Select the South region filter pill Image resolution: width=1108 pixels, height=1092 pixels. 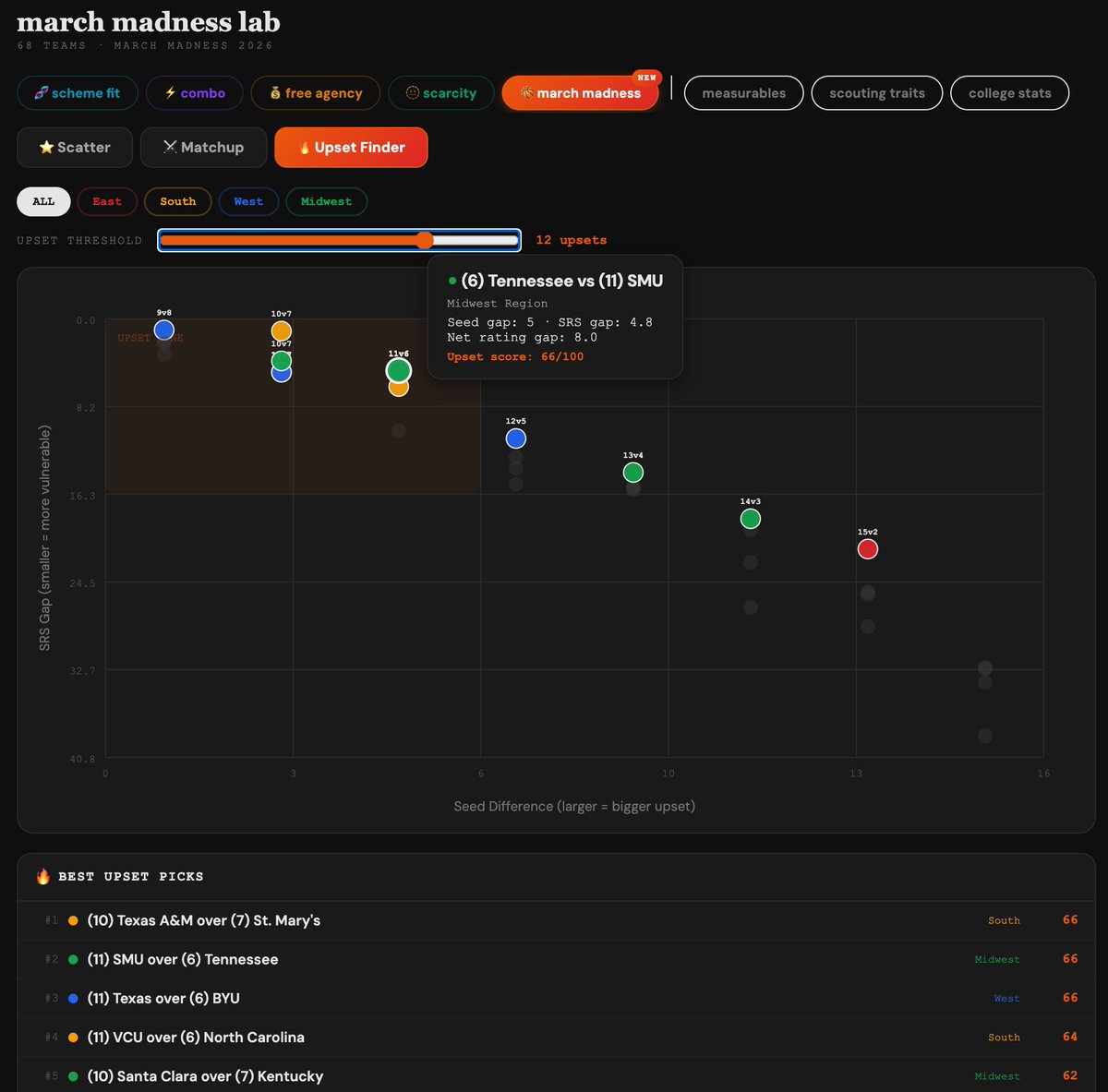pyautogui.click(x=177, y=201)
